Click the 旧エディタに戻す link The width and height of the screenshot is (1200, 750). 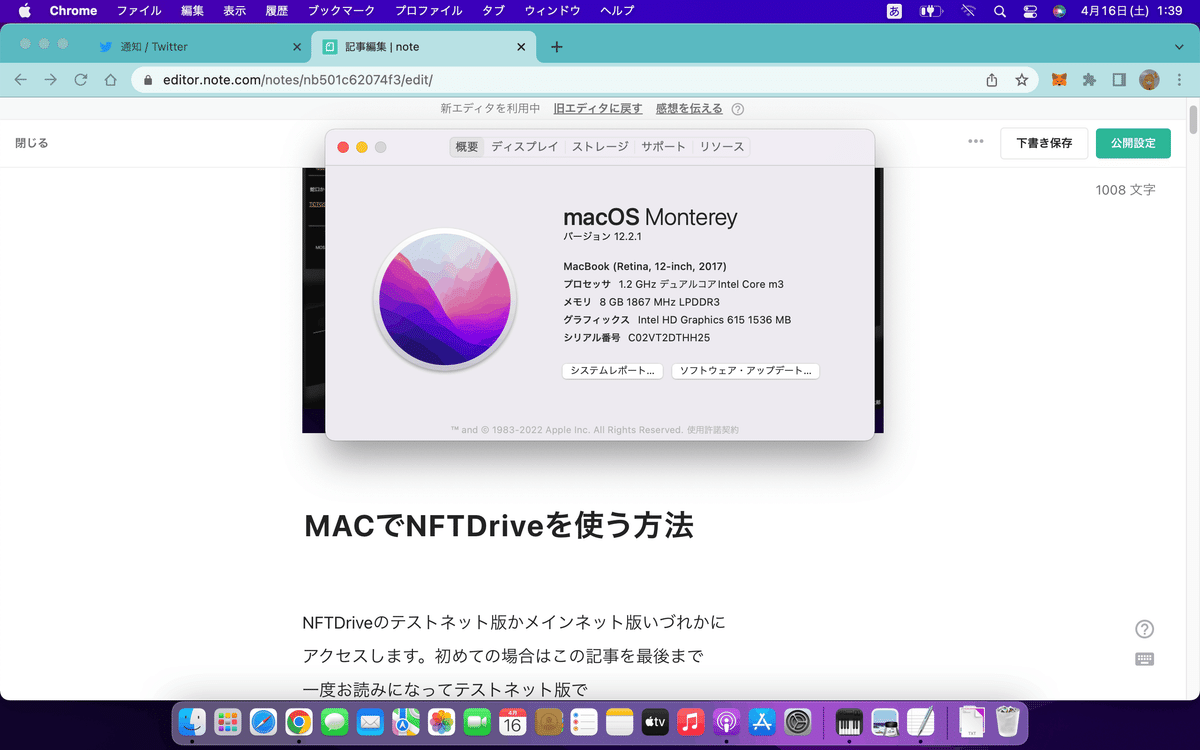pyautogui.click(x=598, y=109)
